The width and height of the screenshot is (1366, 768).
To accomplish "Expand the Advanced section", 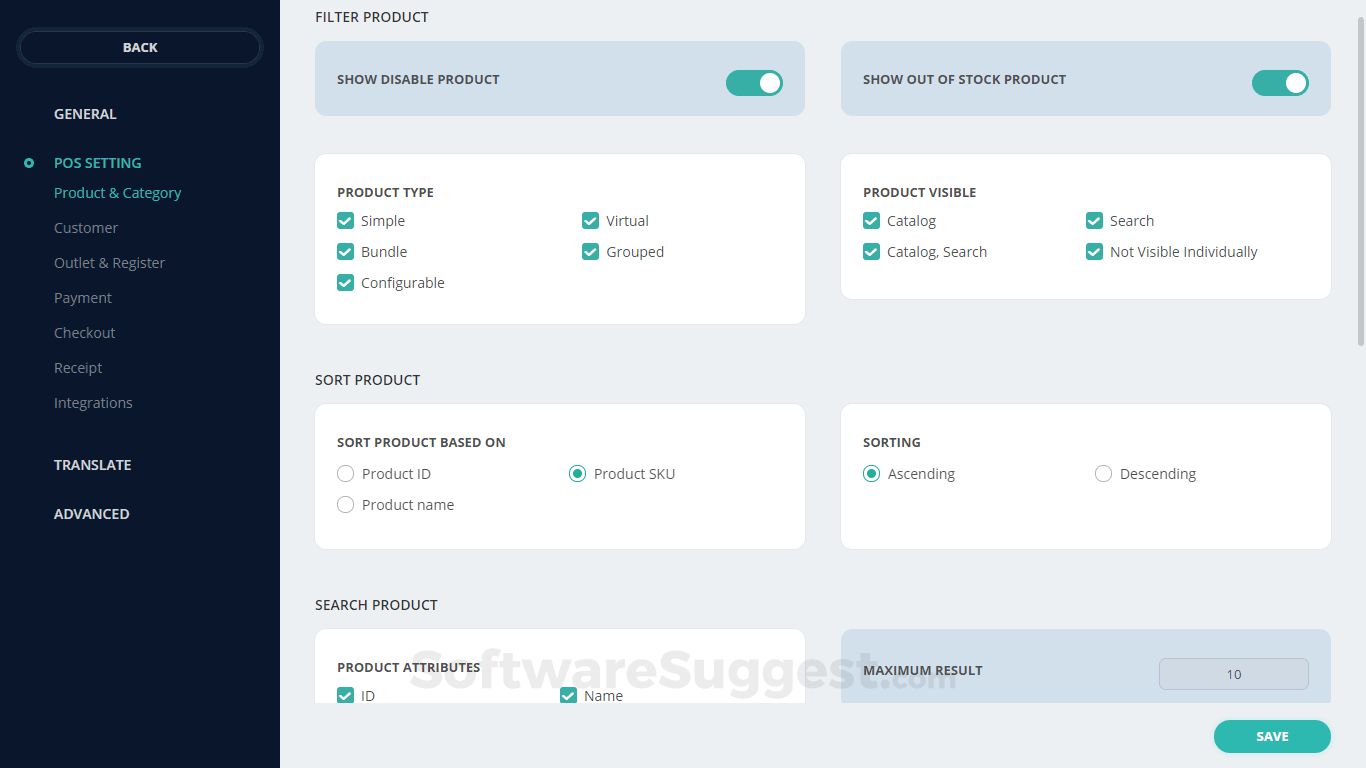I will point(91,514).
